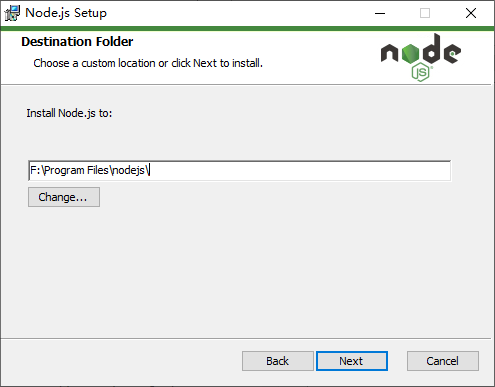
Task: Place the cursor at the "F:" drive letter
Action: point(35,171)
